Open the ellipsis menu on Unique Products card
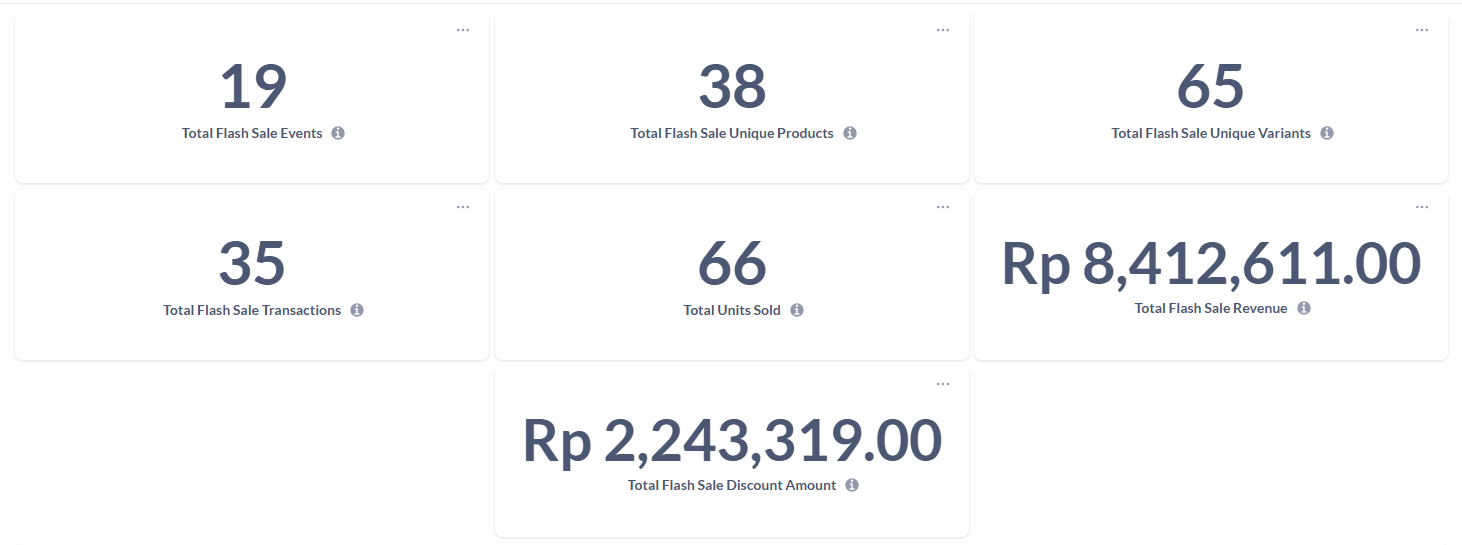 (943, 30)
